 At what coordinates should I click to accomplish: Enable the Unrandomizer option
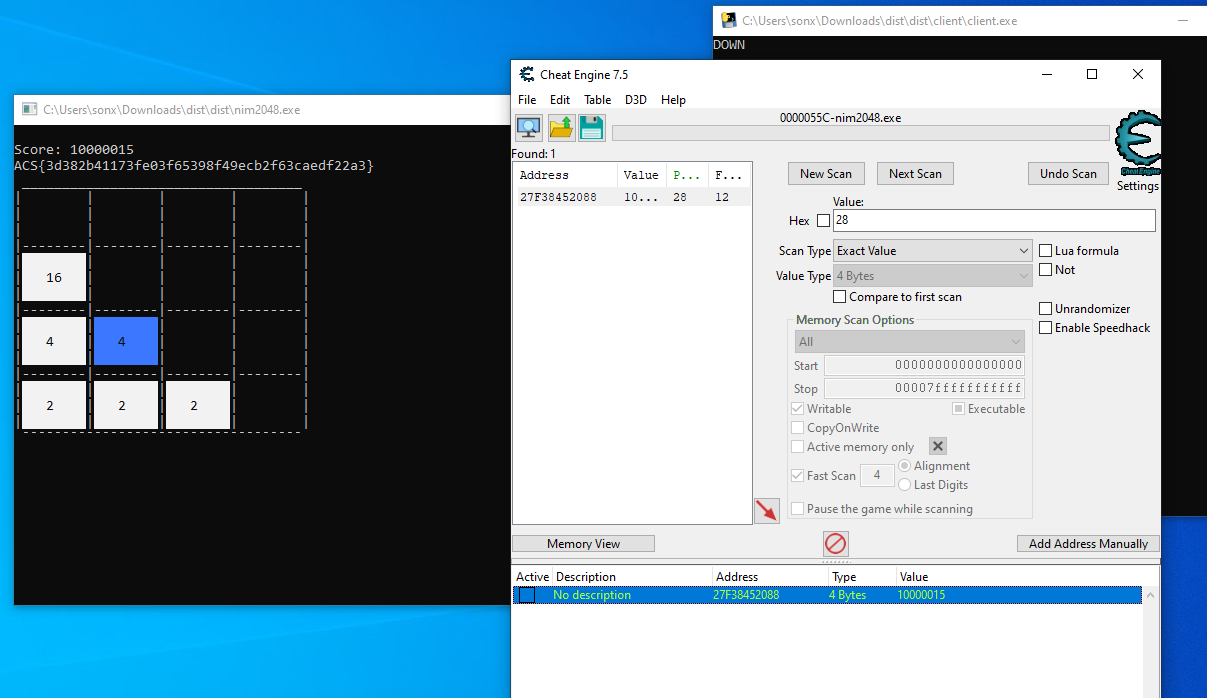[1046, 309]
